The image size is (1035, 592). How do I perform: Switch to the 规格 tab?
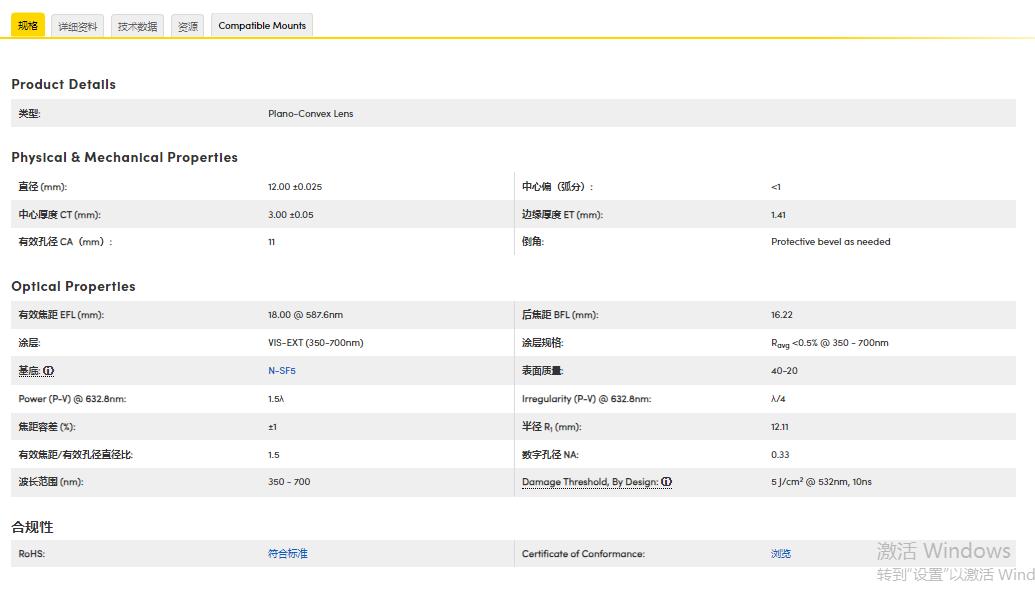28,26
